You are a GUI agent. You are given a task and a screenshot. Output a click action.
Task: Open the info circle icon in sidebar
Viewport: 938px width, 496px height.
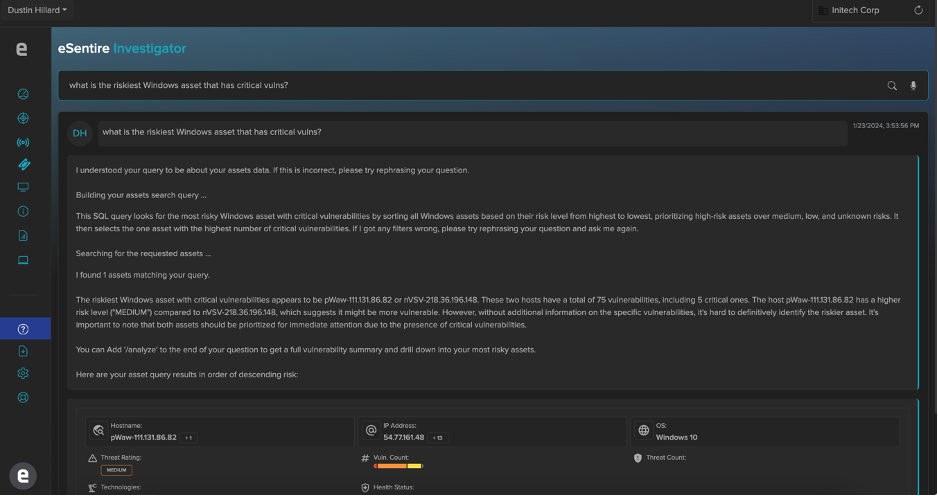23,211
